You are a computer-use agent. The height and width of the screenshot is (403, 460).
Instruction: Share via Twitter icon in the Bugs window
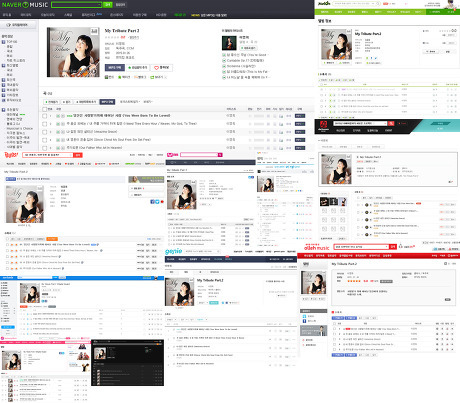click(157, 202)
